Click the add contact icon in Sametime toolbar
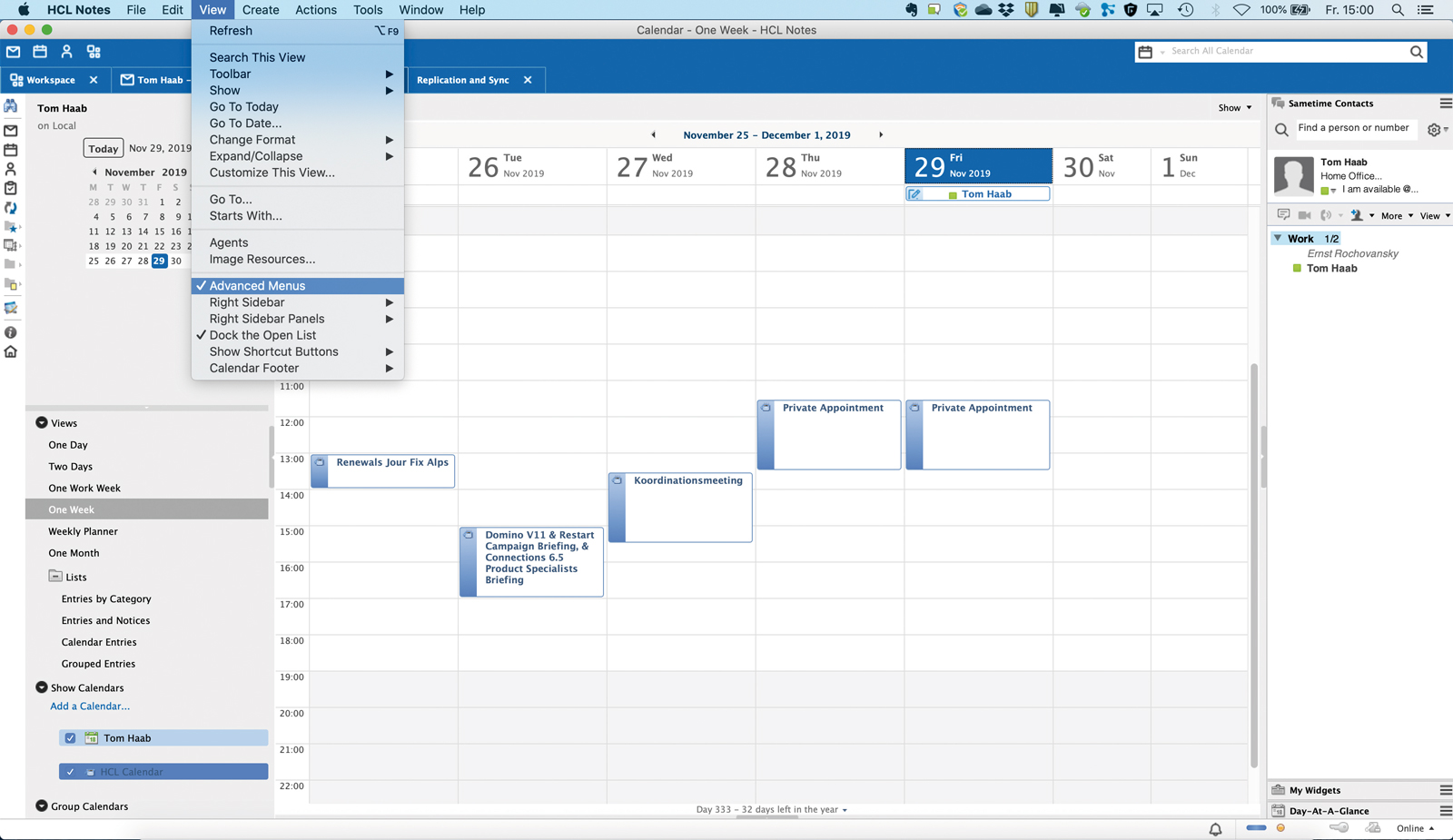Screen dimensions: 1453x840 click(x=1357, y=215)
